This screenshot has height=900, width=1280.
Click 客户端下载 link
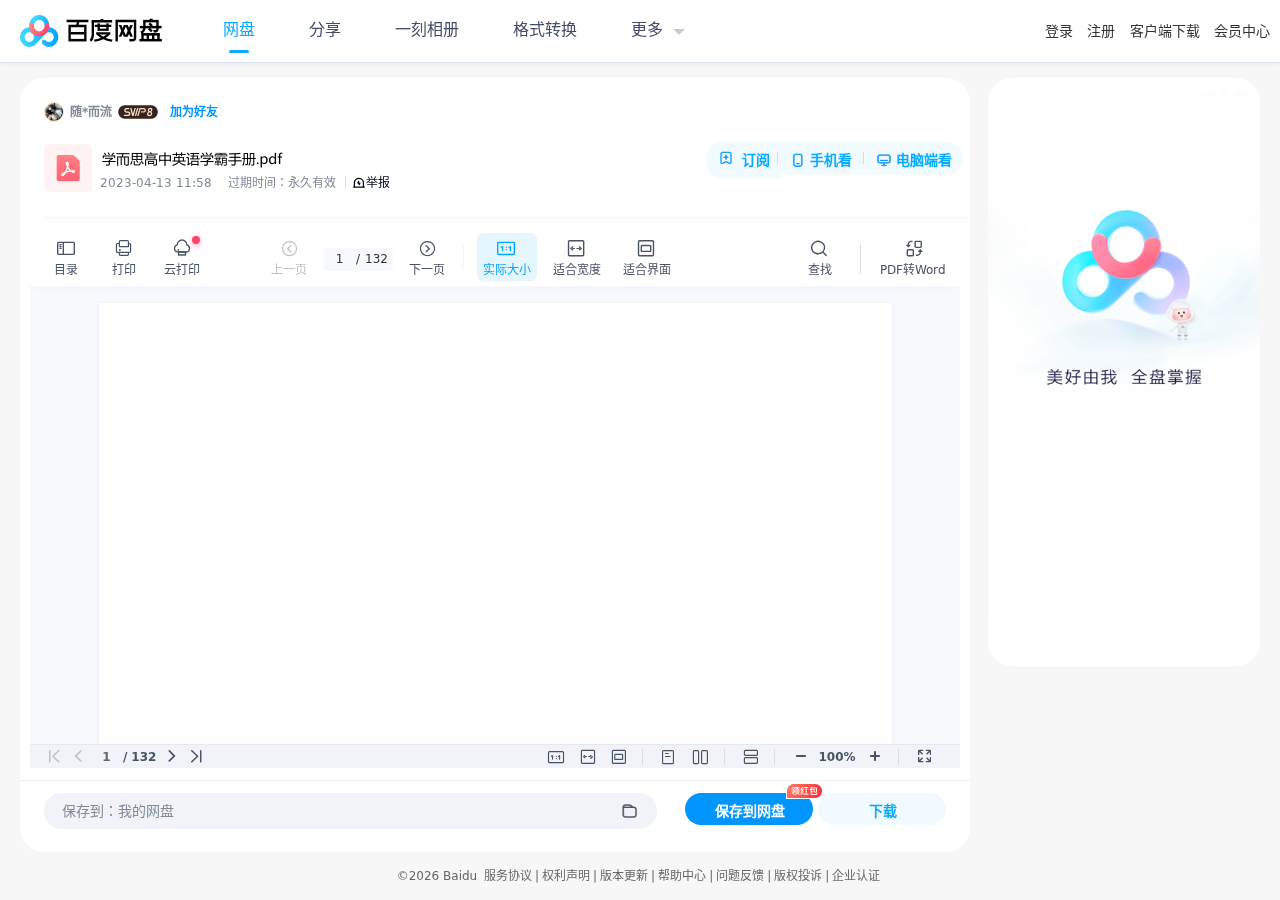1165,31
